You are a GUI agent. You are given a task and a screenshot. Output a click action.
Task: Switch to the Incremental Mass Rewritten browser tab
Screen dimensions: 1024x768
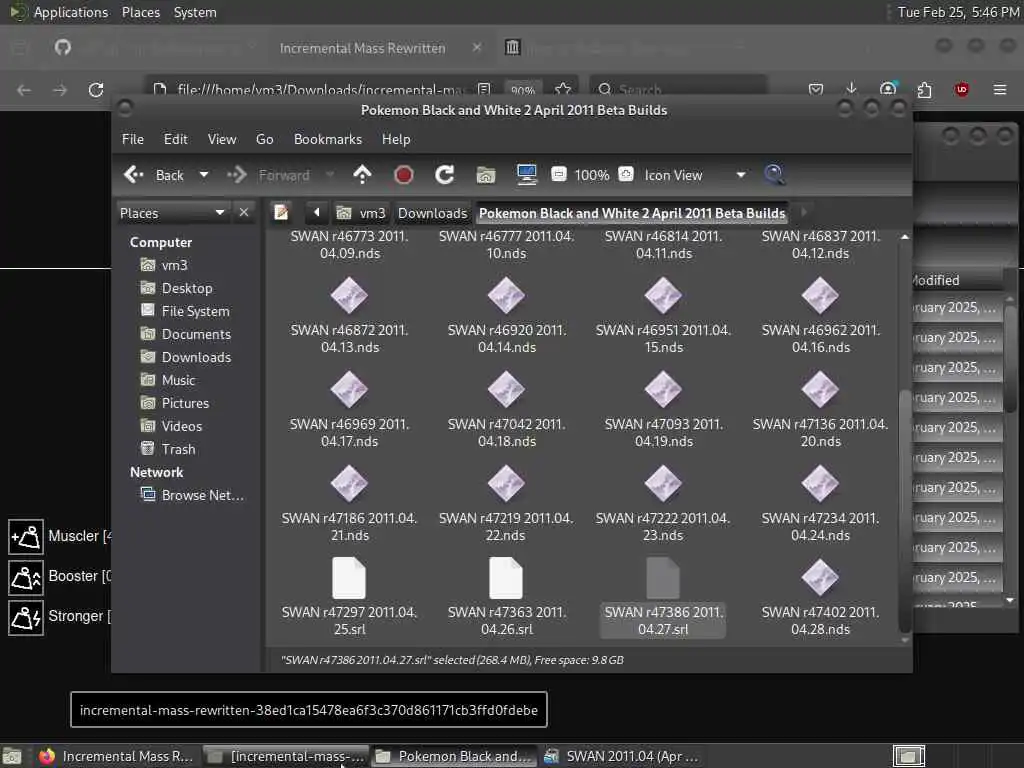[362, 48]
